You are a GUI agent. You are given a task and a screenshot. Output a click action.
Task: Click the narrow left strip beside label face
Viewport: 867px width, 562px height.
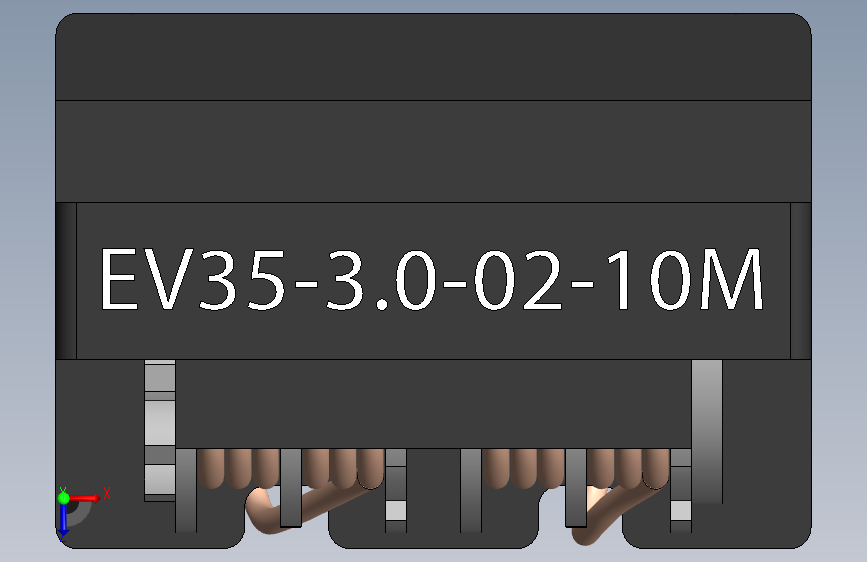click(66, 281)
